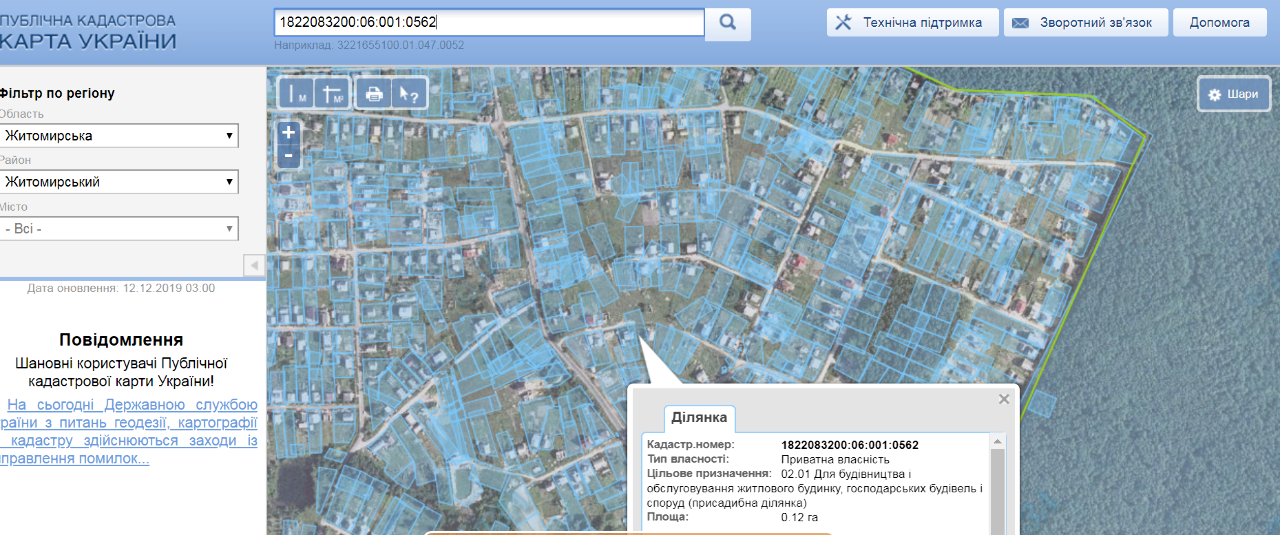Open Технічна підтримка
The height and width of the screenshot is (535, 1280).
coord(912,23)
